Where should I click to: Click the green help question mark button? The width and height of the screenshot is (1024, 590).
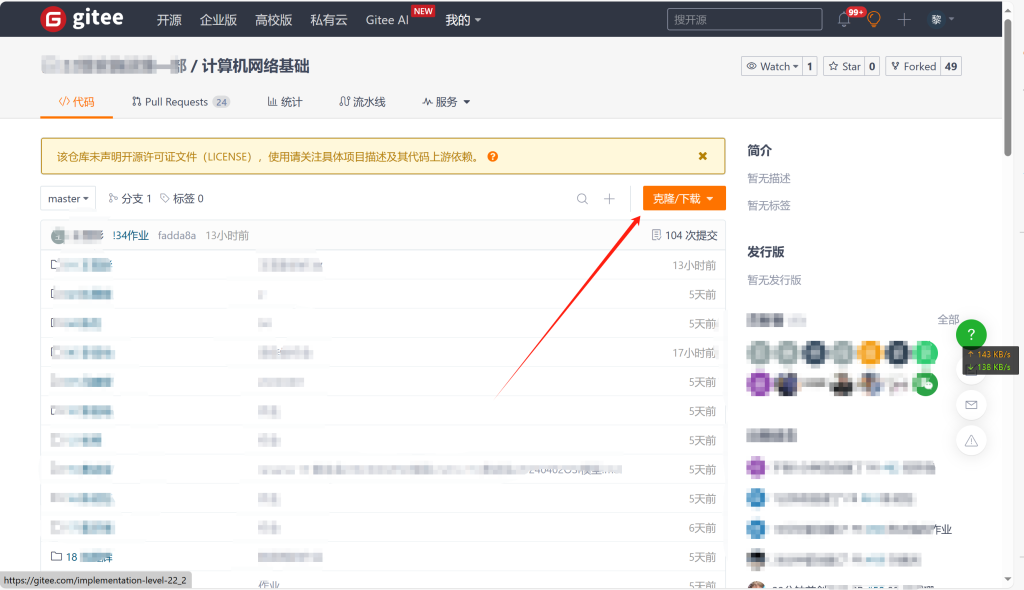971,335
